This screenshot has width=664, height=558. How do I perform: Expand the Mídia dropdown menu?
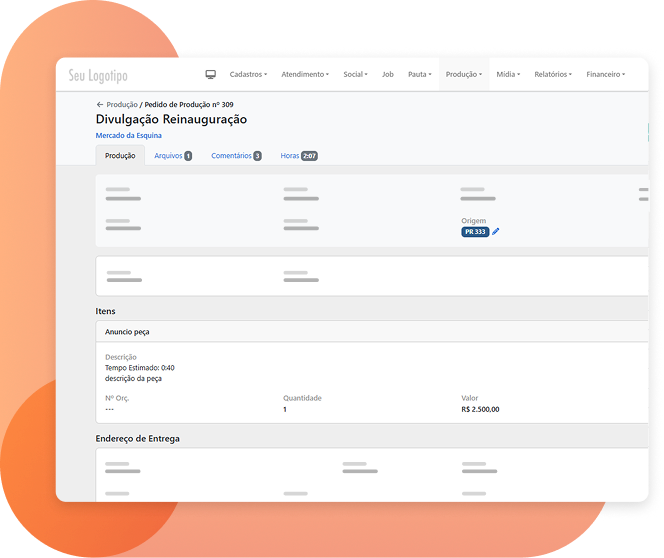pos(508,74)
